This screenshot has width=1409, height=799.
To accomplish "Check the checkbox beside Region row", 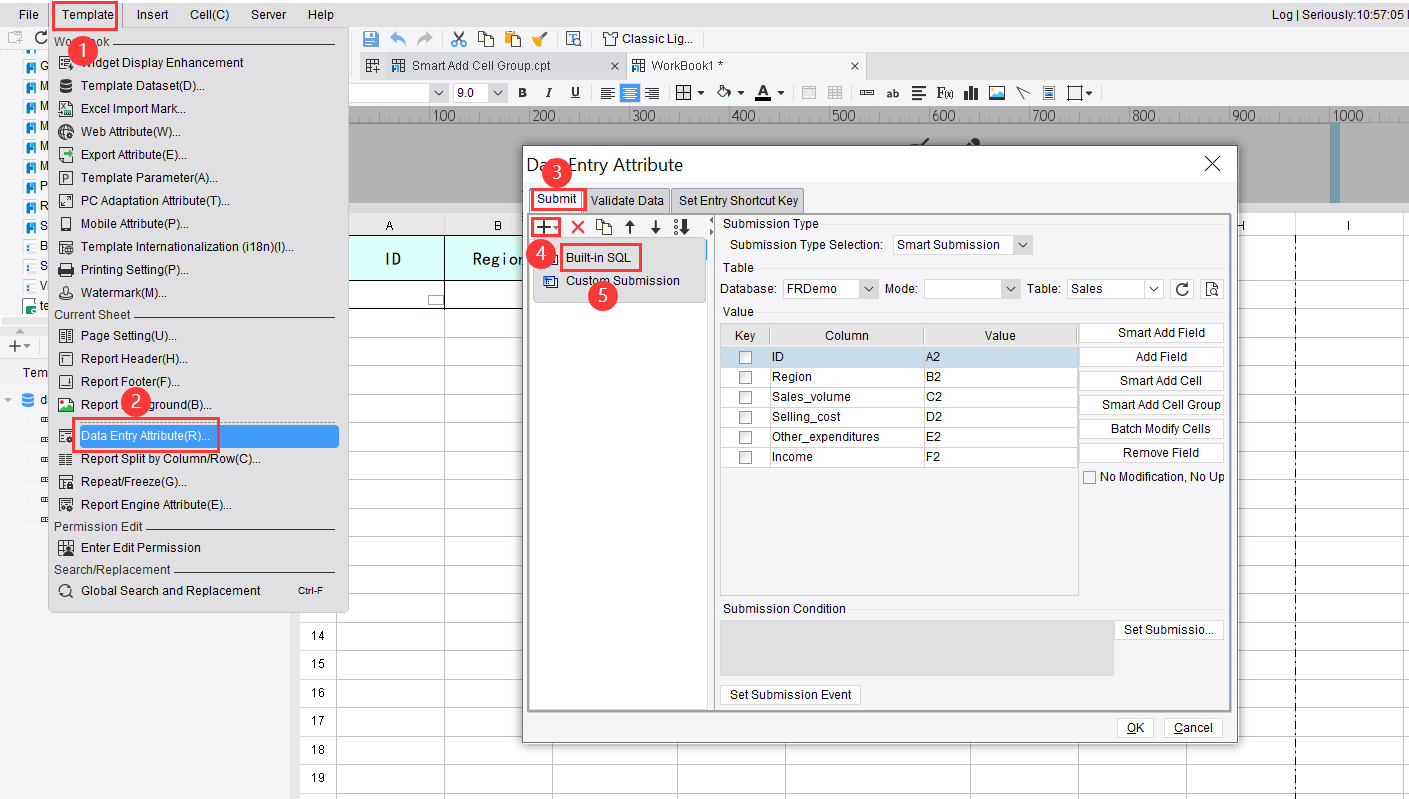I will pyautogui.click(x=744, y=376).
